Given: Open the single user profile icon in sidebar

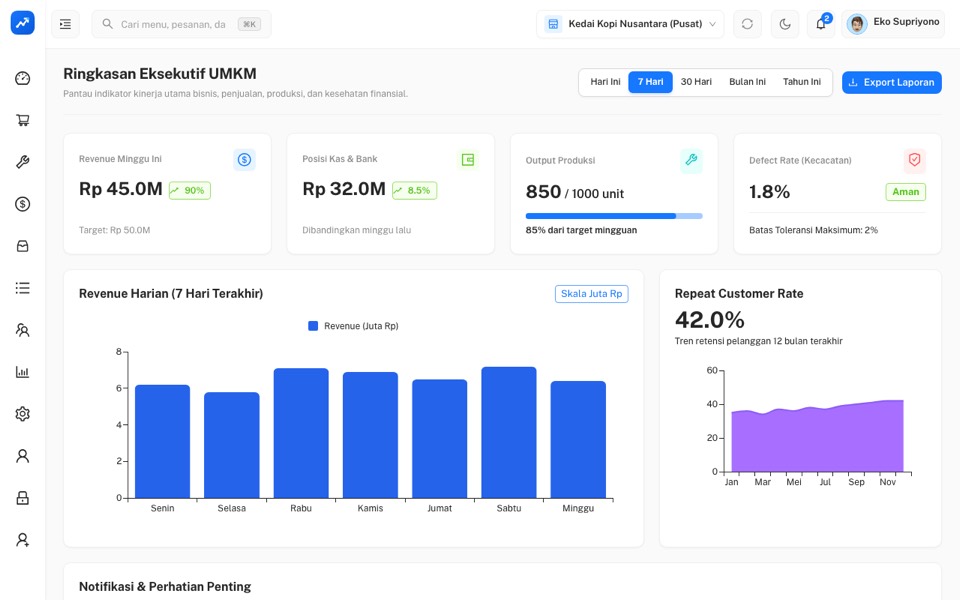Looking at the screenshot, I should click(x=23, y=456).
